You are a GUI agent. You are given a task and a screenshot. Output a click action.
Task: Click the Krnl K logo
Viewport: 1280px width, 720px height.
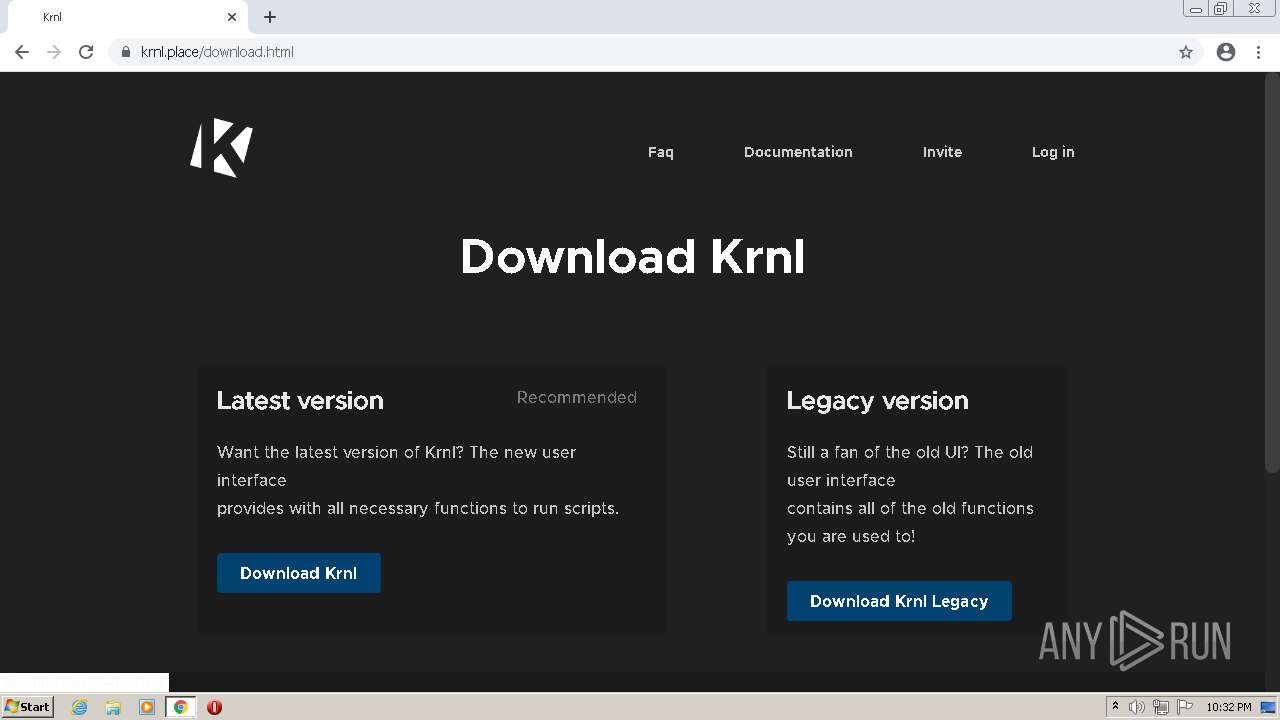[221, 148]
